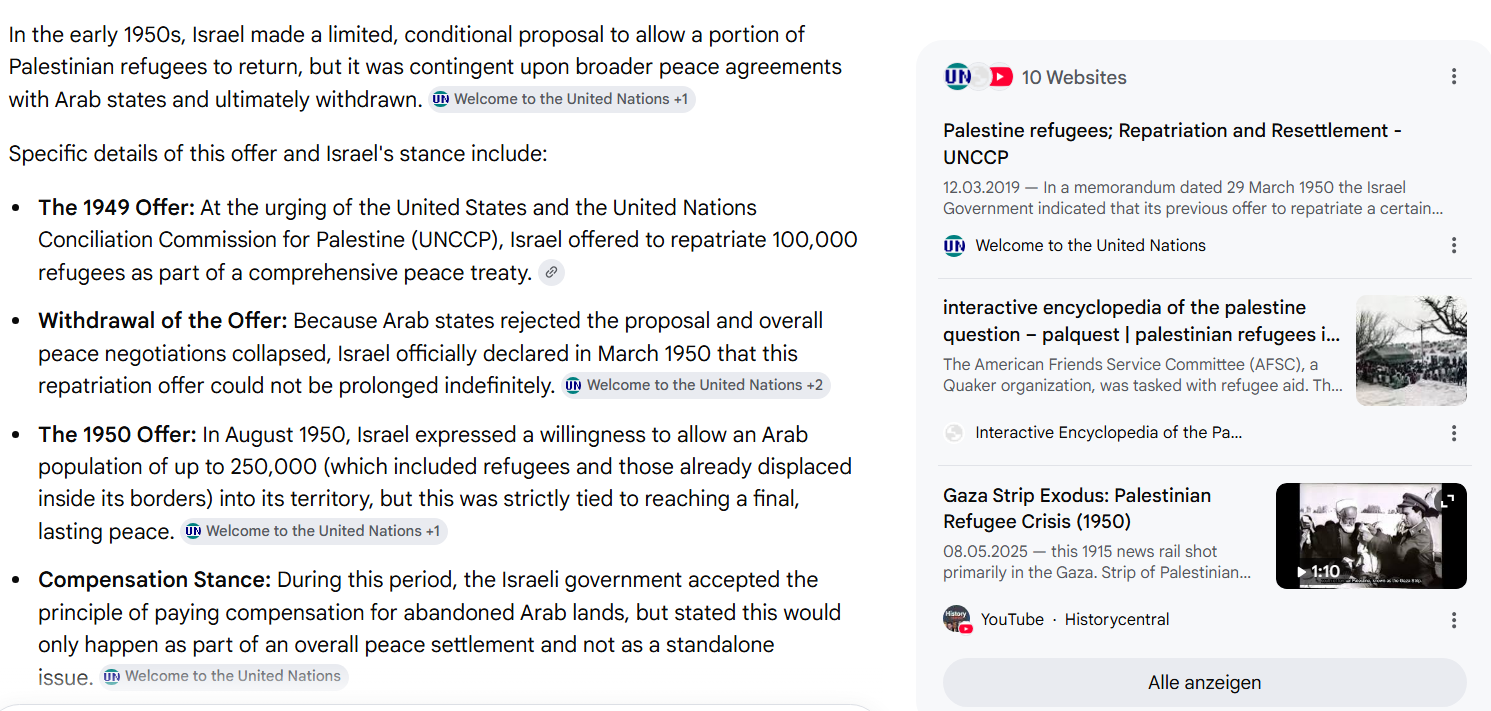Click the citation chip in the Compensation Stance bullet
Screen dimensions: 1491x711
[224, 676]
